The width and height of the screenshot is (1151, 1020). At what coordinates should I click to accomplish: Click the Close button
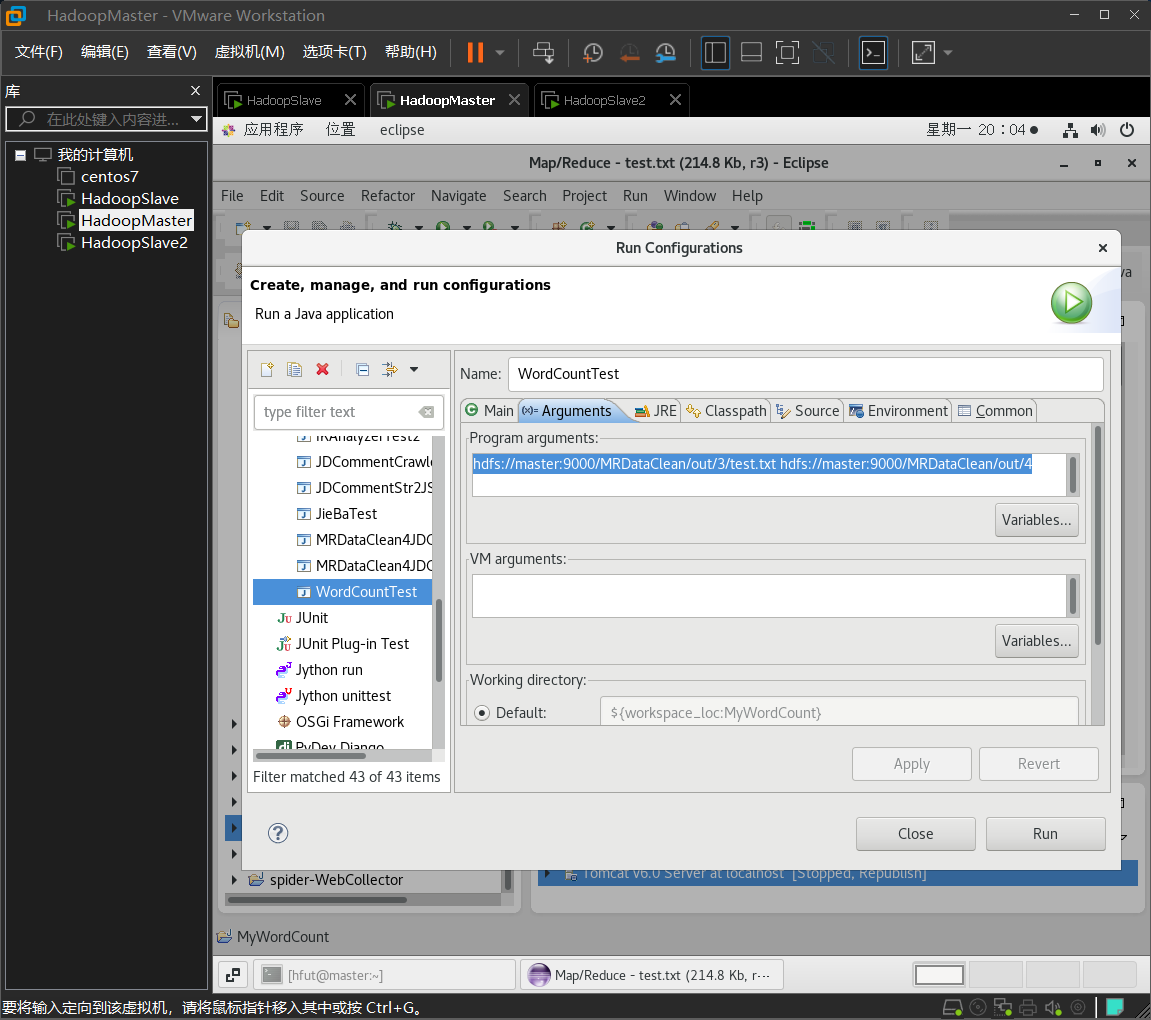pos(915,834)
